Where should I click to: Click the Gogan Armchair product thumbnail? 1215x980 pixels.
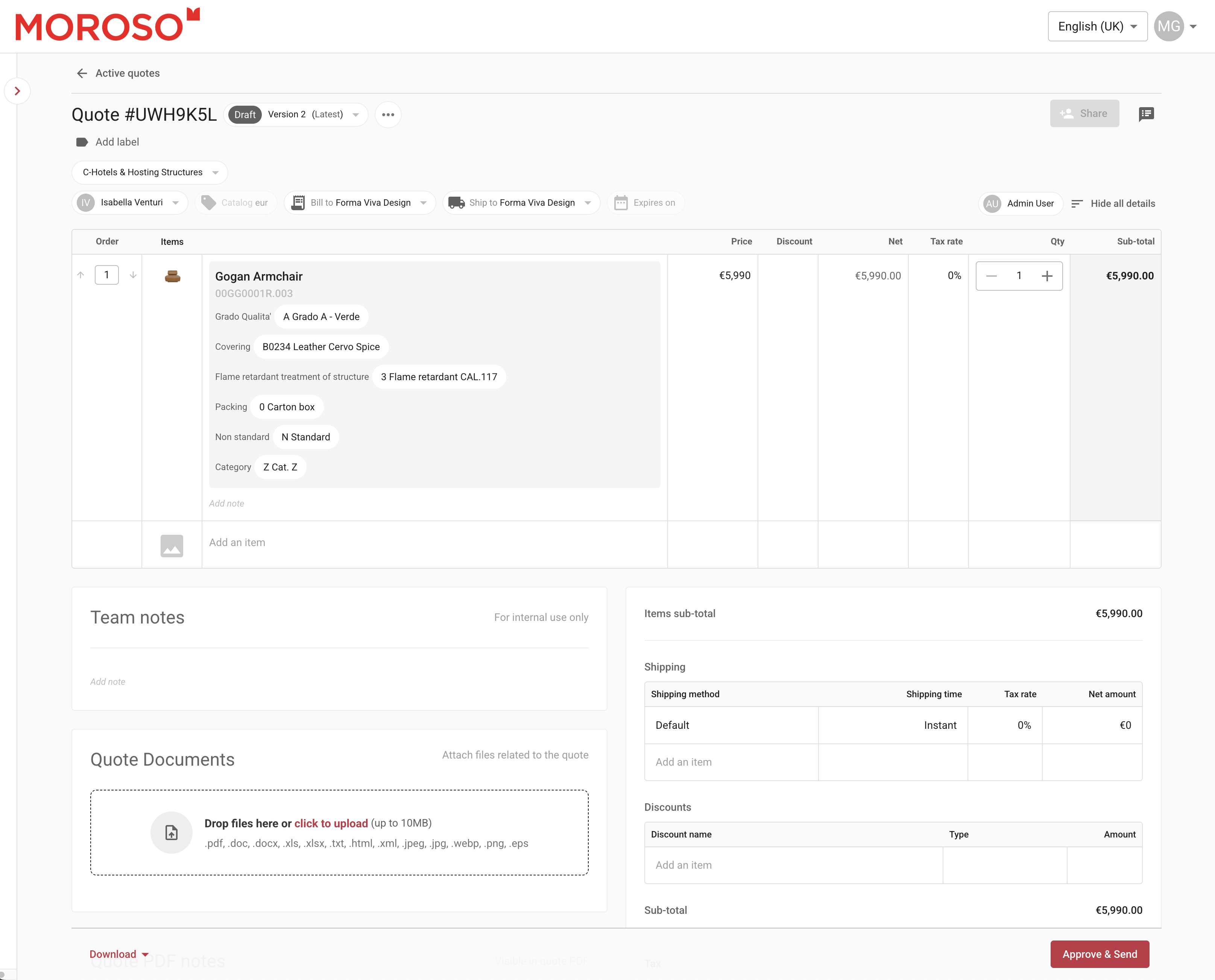point(172,277)
